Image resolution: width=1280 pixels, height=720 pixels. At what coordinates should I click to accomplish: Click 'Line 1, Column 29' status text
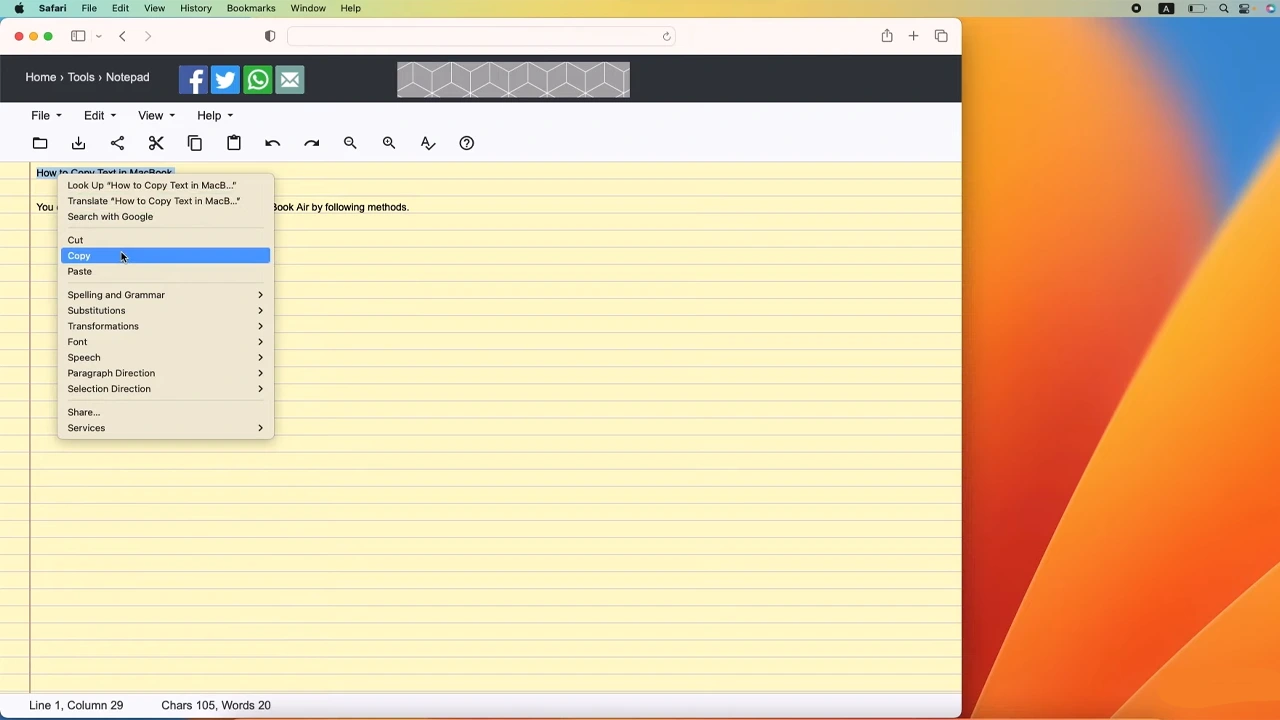76,705
